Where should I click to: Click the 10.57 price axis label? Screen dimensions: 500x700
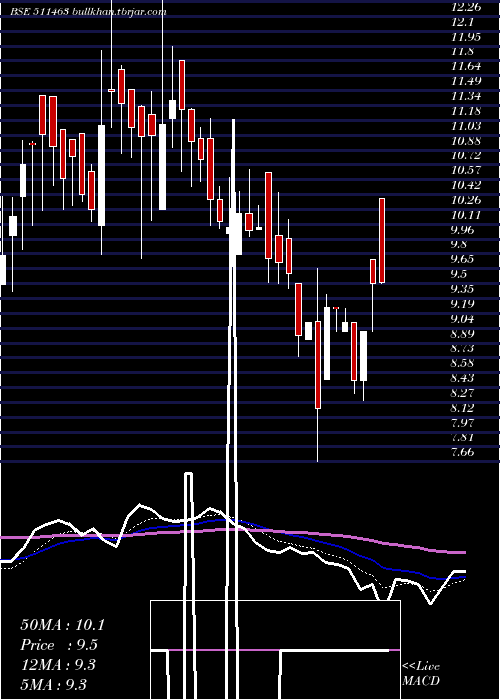(466, 170)
